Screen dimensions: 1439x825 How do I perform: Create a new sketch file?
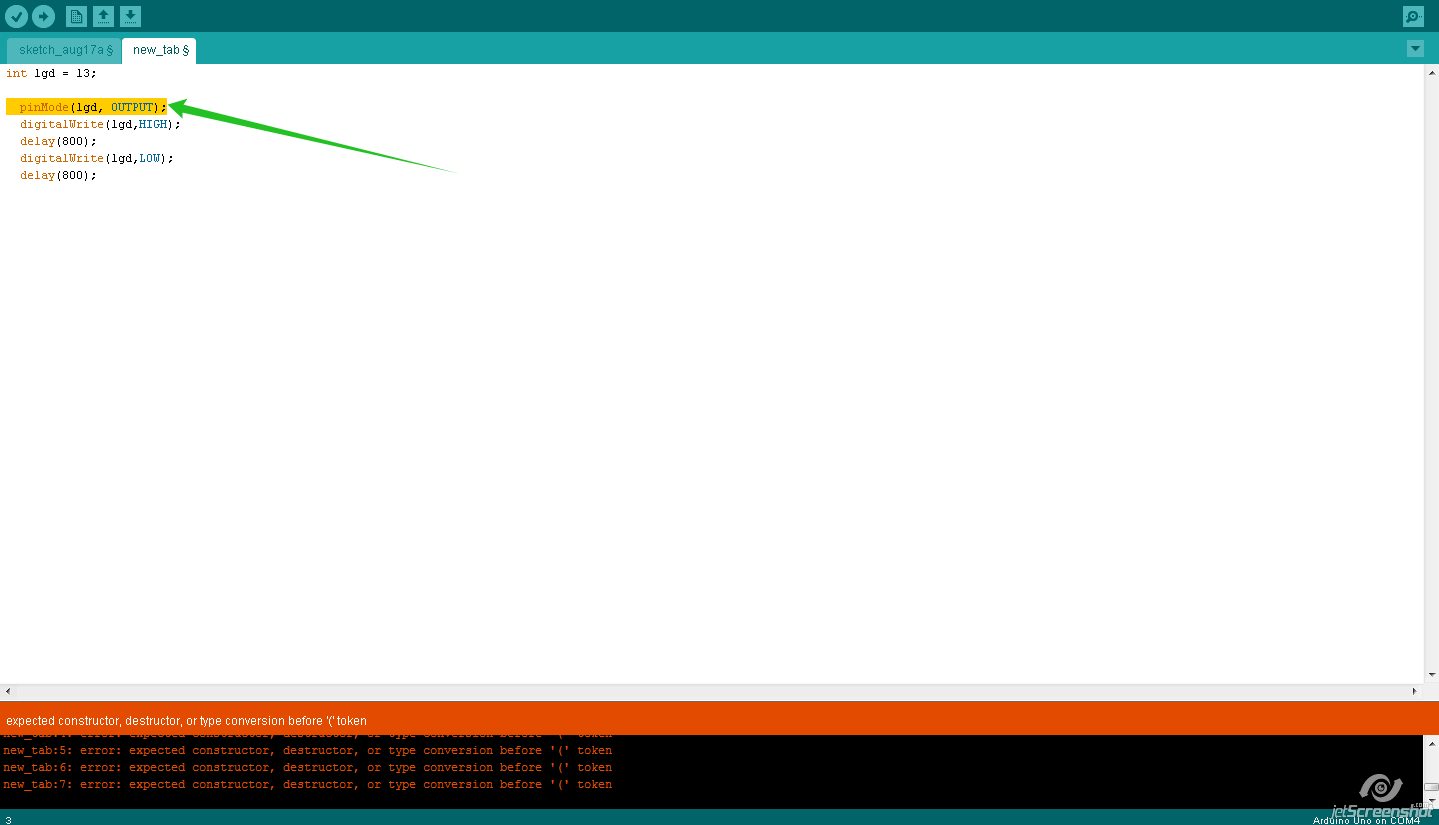pos(76,16)
